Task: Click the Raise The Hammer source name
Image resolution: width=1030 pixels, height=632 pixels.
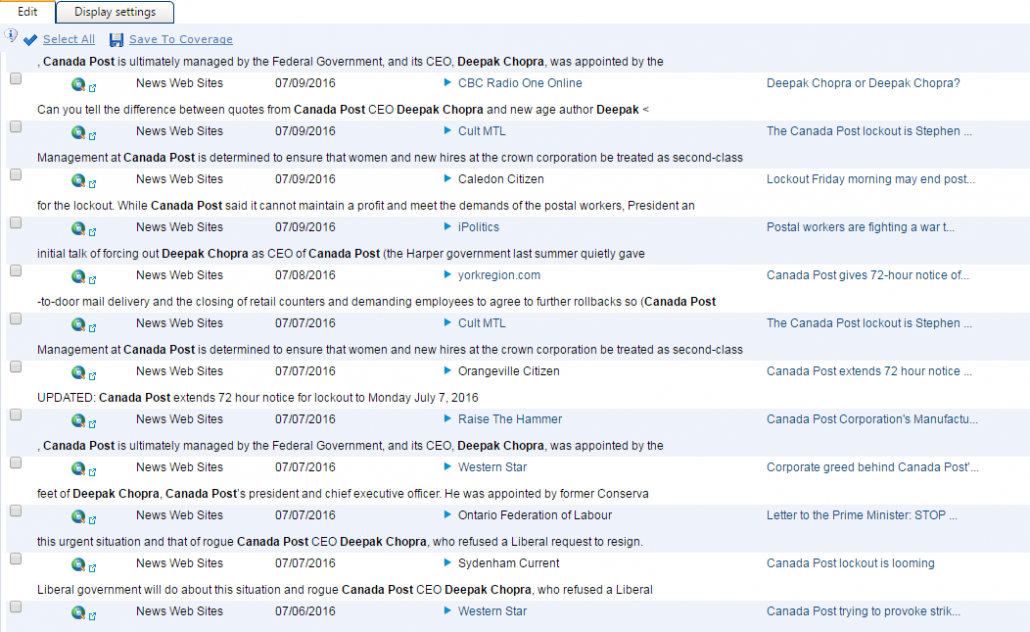Action: (x=510, y=418)
